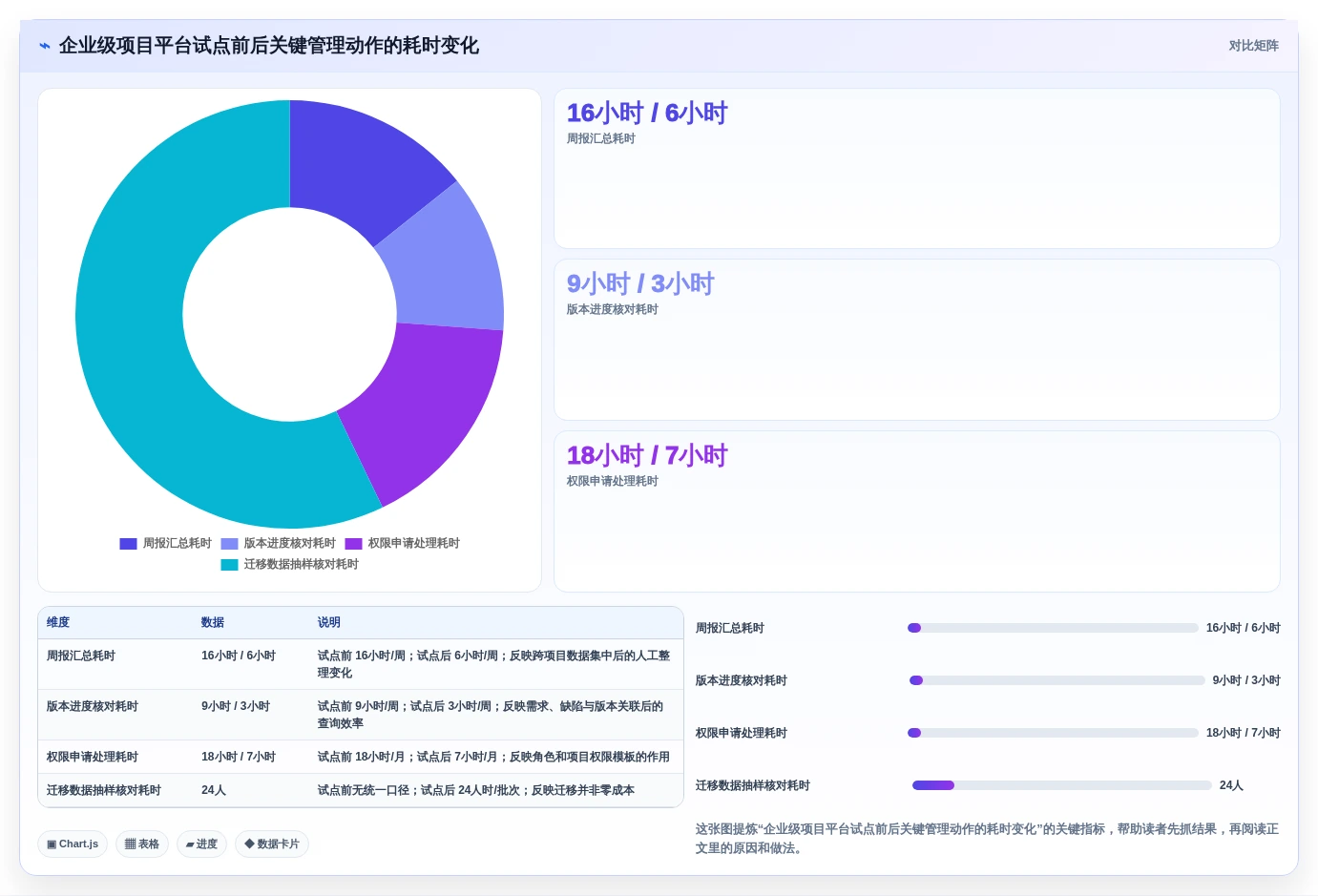
Task: Click the 周报汇总耗时 progress bar
Action: [x=1053, y=628]
